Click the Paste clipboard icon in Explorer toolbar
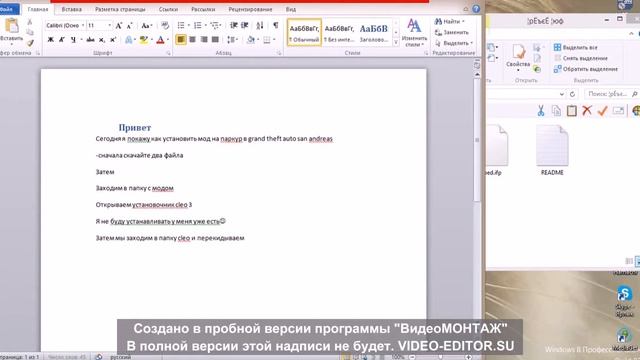Viewport: 640px width, 360px height. tap(571, 111)
